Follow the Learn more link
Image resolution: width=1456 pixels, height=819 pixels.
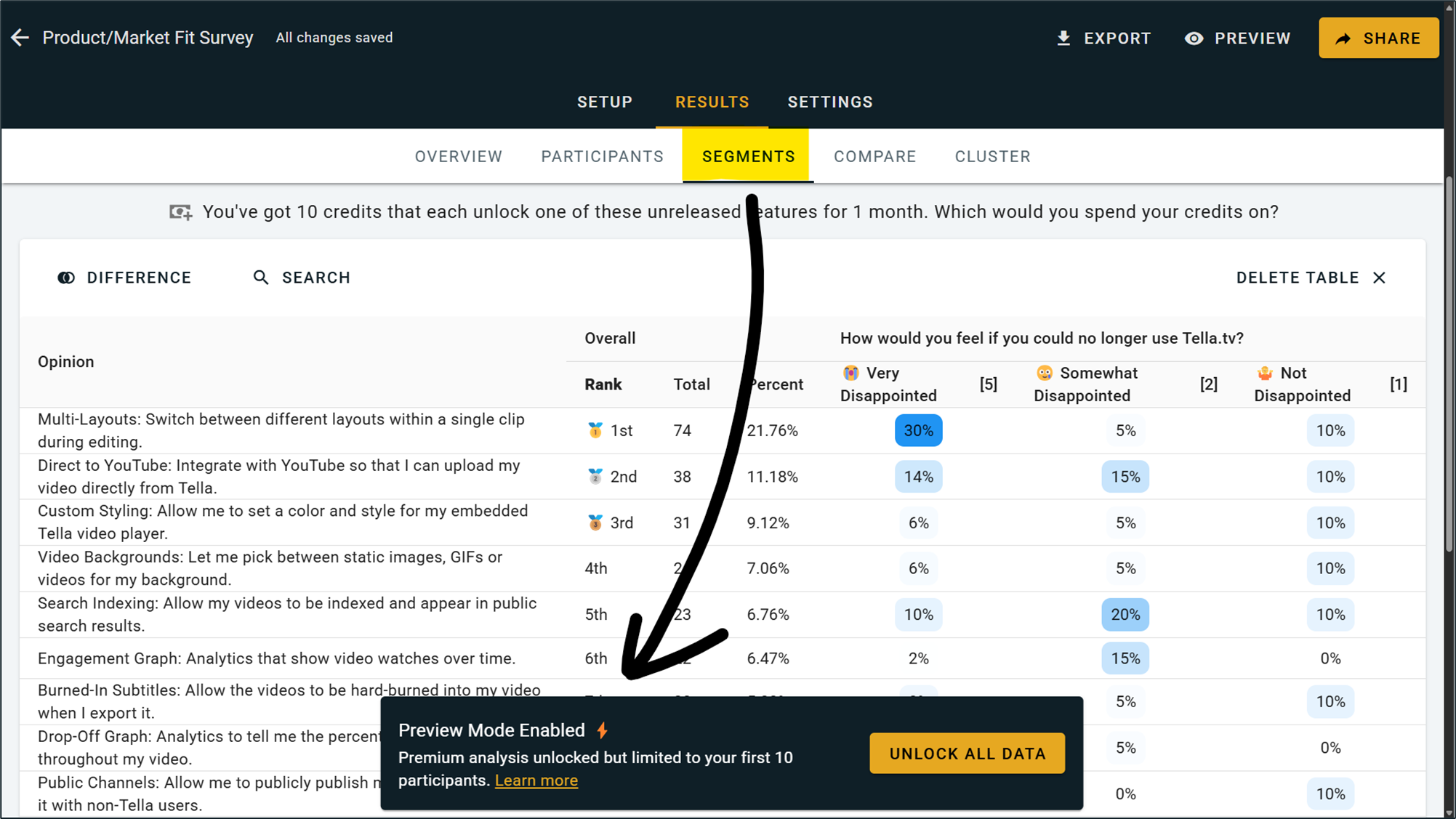tap(536, 780)
